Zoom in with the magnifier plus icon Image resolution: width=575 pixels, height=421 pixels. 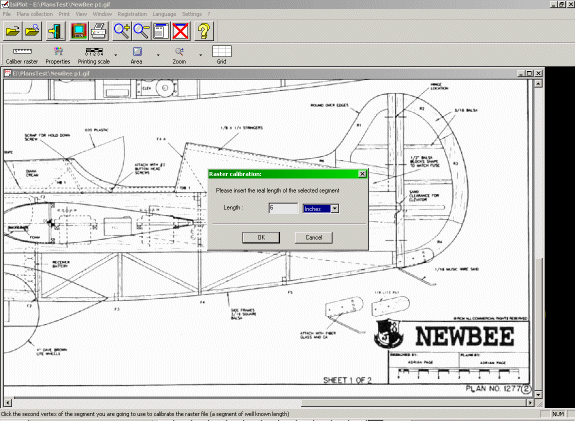(x=122, y=31)
